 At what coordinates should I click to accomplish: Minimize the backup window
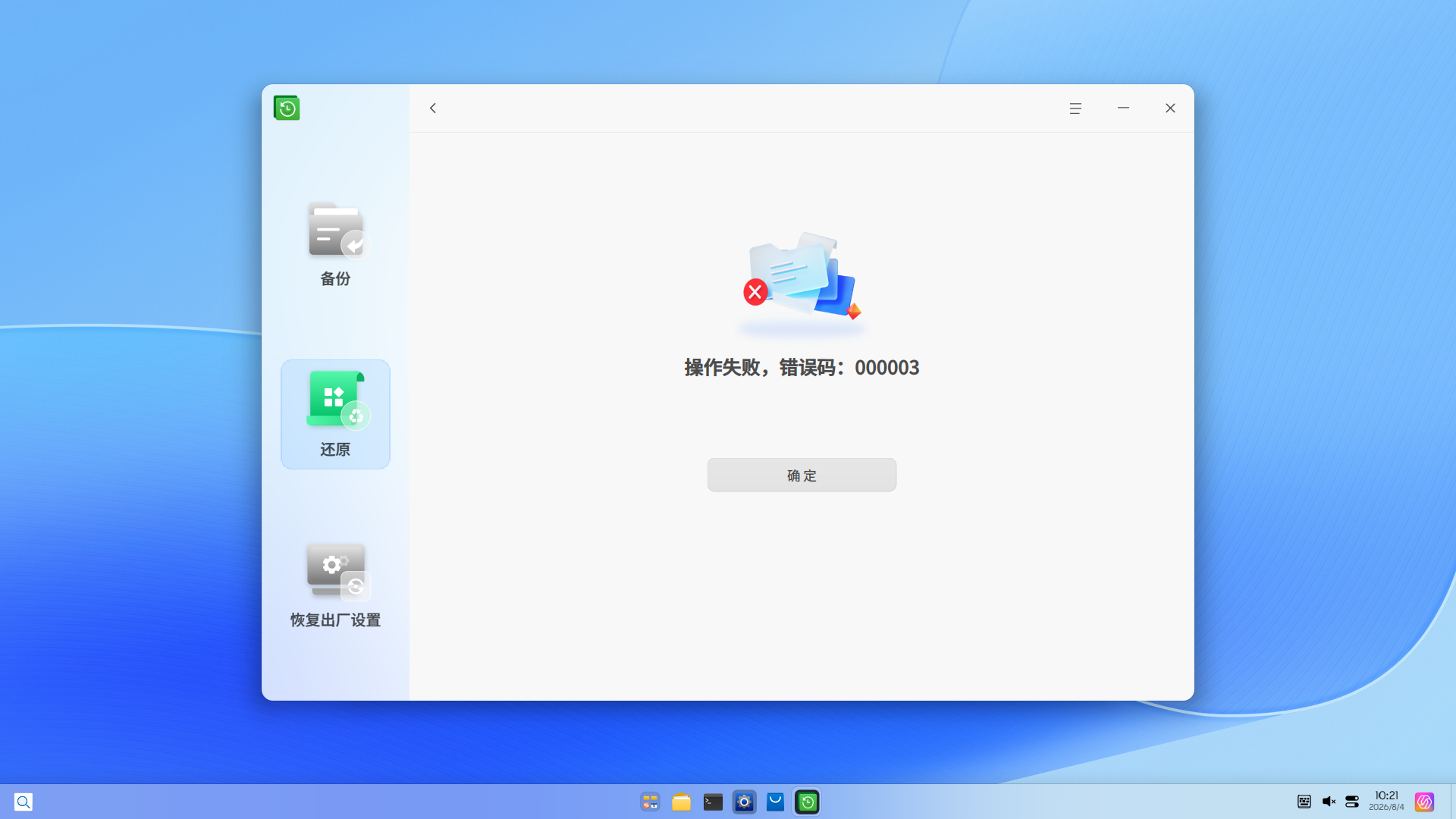tap(1123, 108)
